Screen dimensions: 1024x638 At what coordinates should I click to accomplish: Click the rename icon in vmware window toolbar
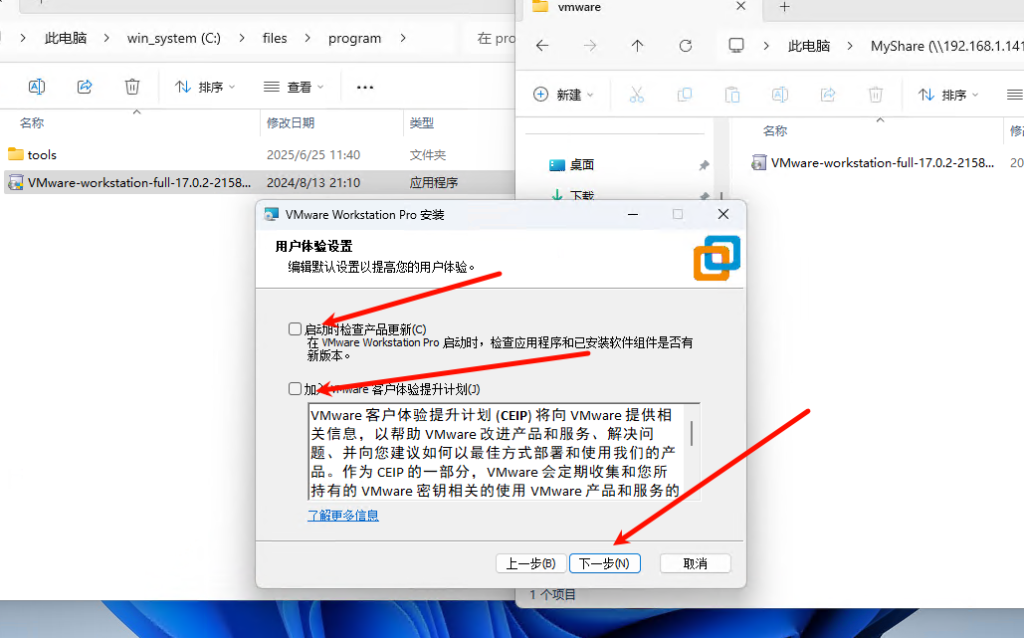click(x=780, y=95)
